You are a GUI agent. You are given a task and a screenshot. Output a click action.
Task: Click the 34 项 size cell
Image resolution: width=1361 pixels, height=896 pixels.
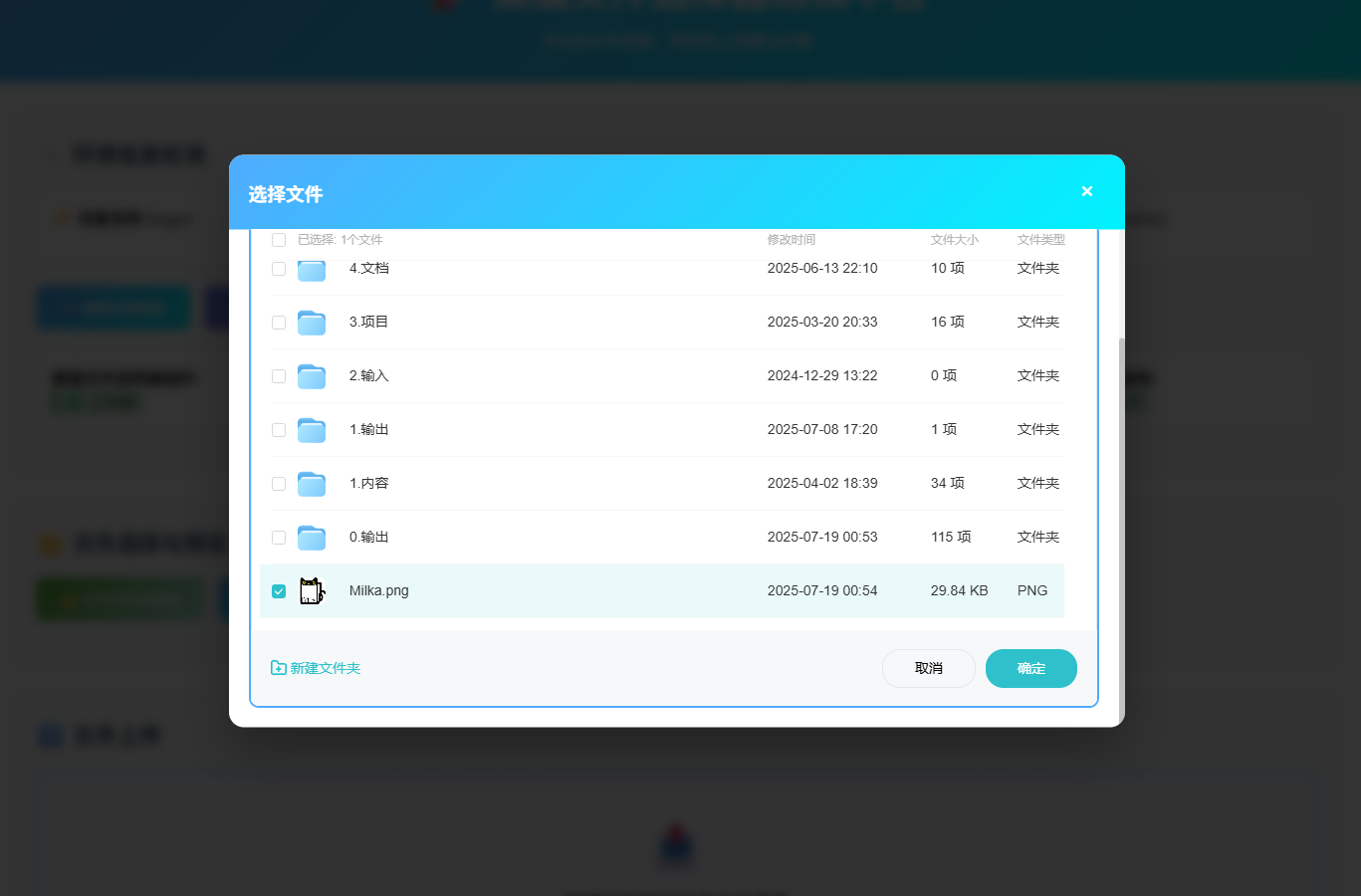(948, 483)
